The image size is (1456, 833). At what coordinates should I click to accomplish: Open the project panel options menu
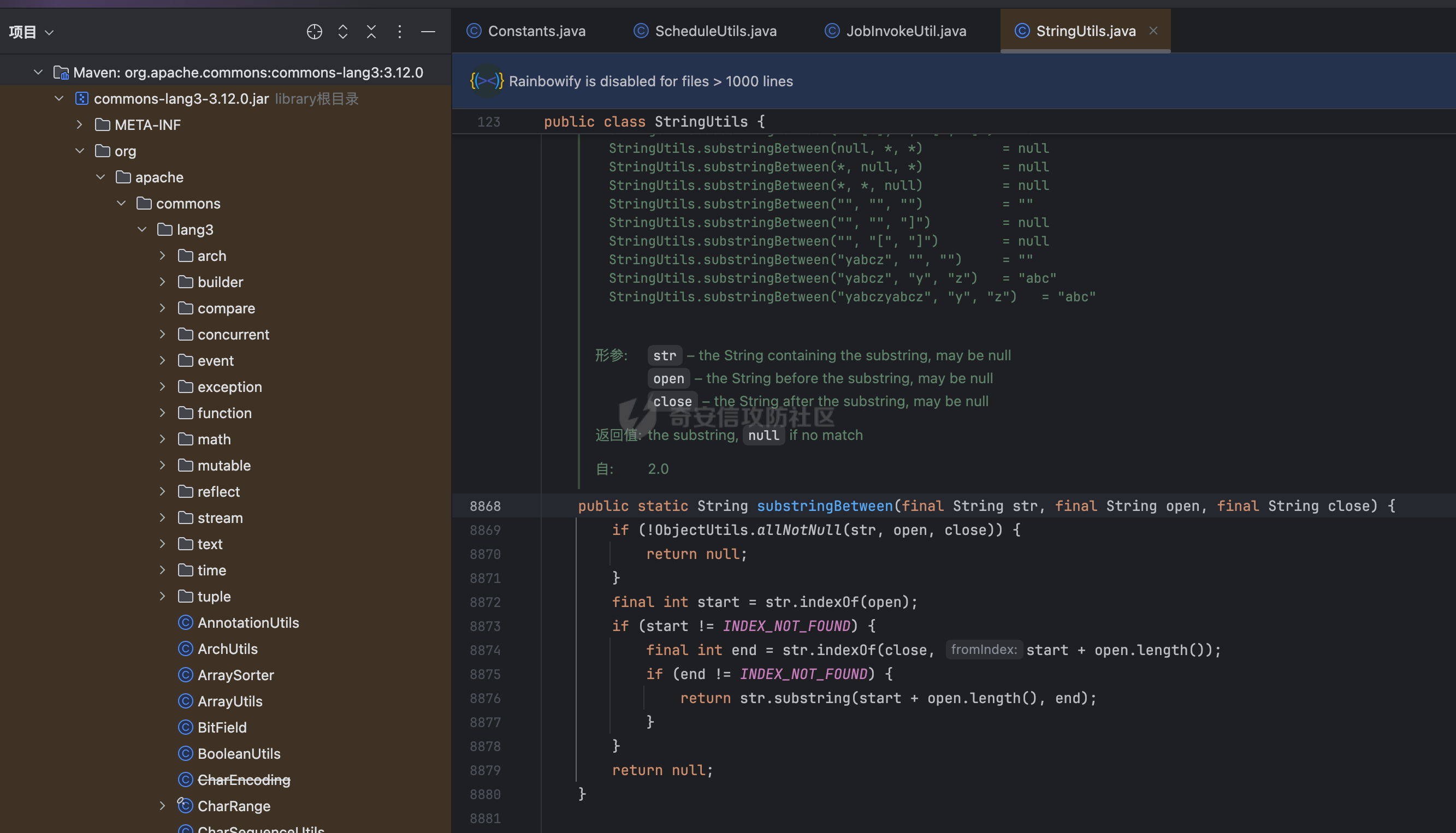399,32
